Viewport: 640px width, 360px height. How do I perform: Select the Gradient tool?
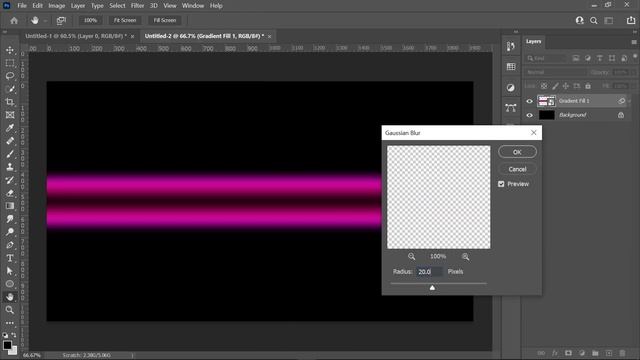pos(10,206)
